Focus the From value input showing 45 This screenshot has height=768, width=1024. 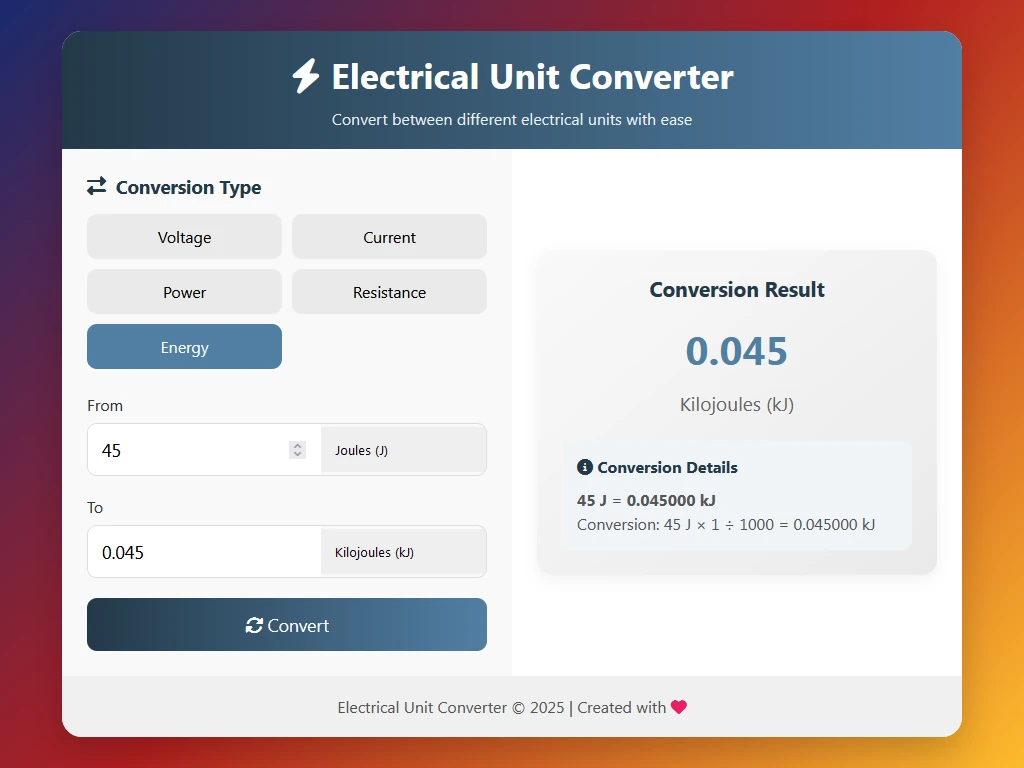[x=190, y=450]
